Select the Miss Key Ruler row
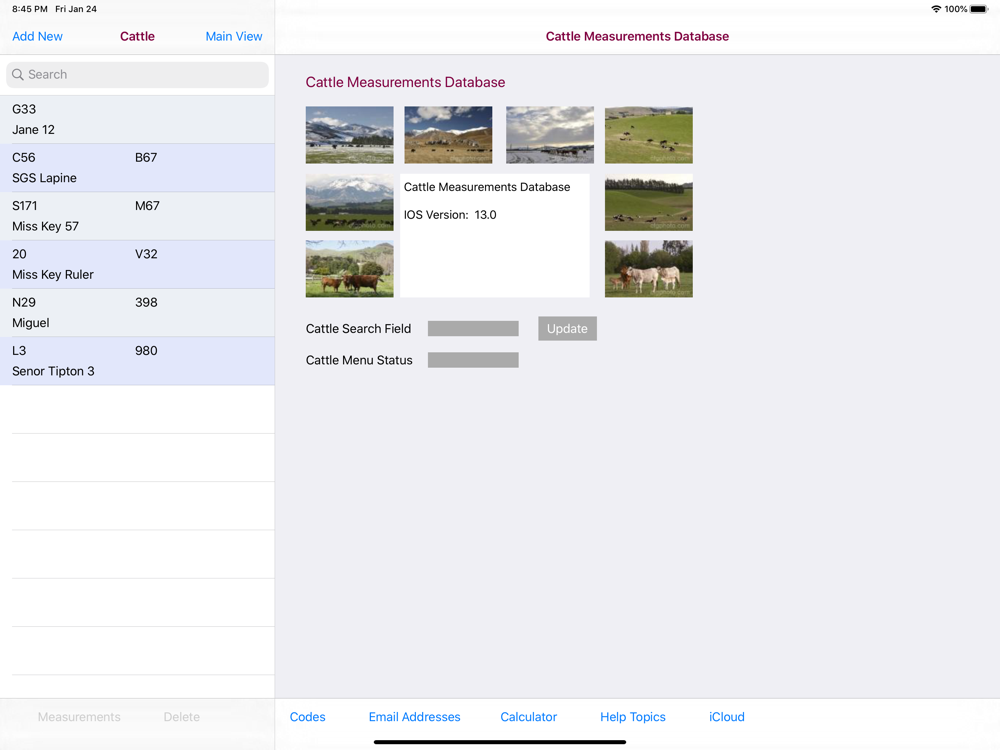This screenshot has width=1000, height=750. (137, 265)
